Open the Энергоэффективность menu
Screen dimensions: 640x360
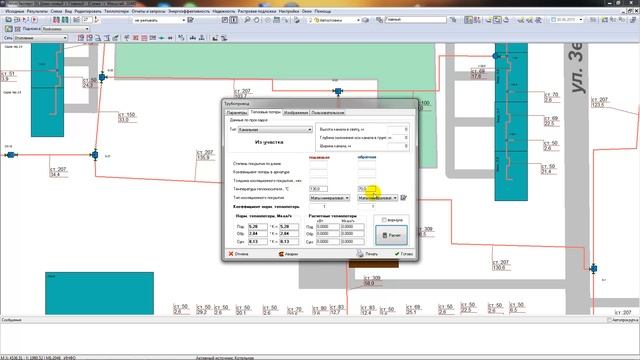189,11
